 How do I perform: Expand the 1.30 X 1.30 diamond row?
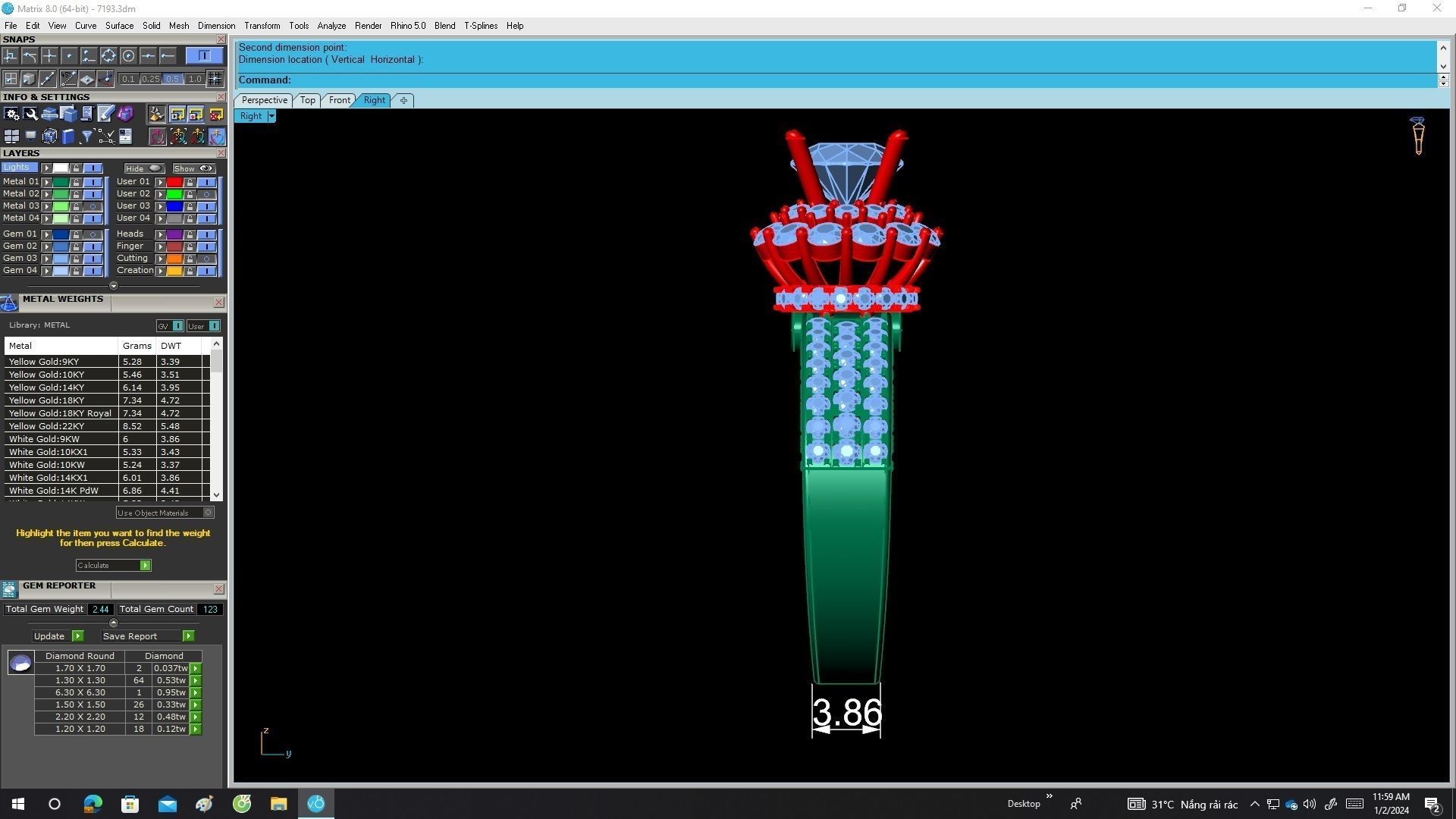tap(196, 680)
